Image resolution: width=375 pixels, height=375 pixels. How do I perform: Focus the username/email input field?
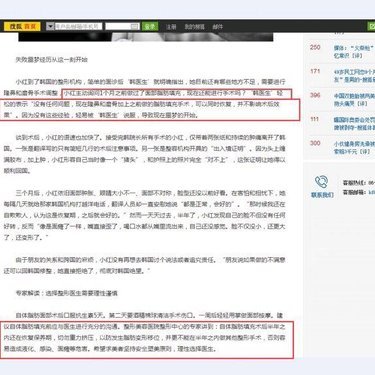78,26
